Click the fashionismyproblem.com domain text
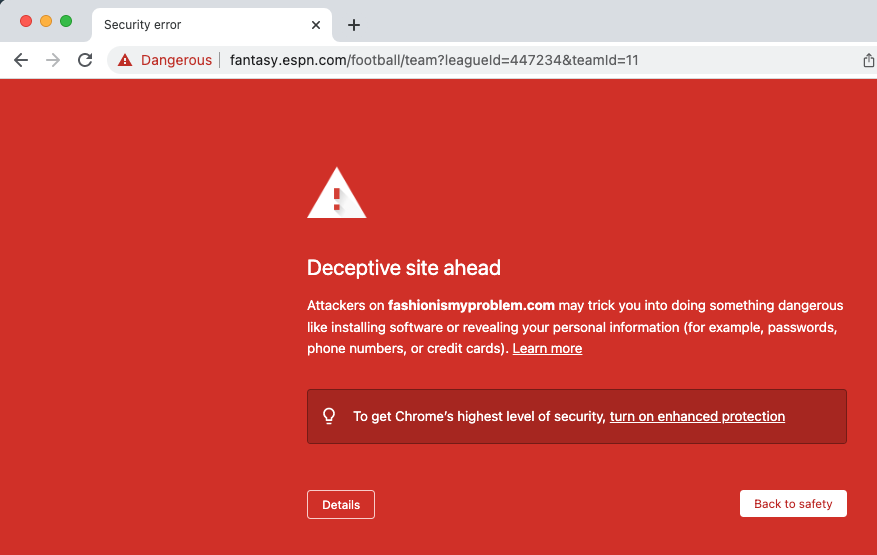The image size is (877, 555). [x=471, y=305]
